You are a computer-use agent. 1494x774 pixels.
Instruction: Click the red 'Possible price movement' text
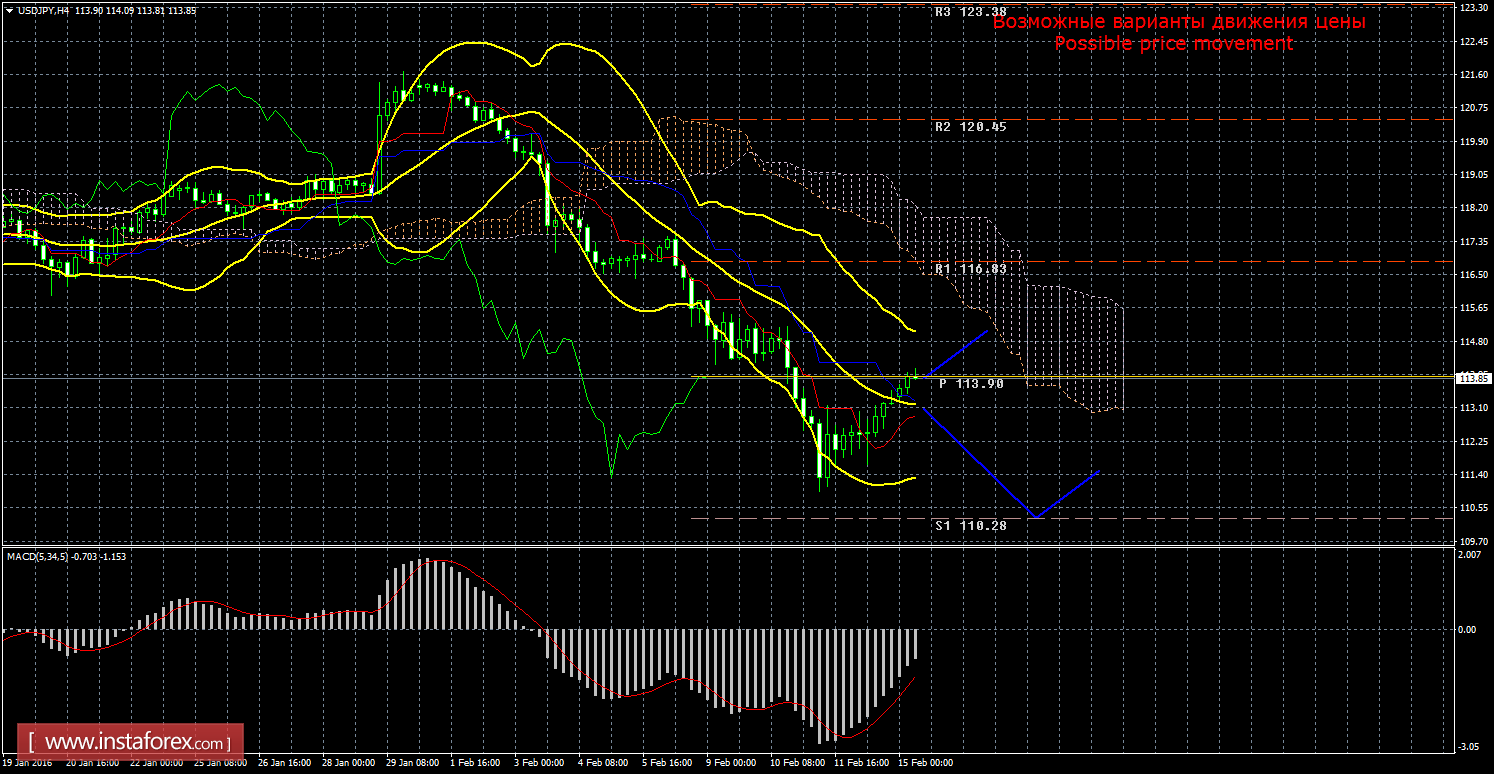point(1173,43)
